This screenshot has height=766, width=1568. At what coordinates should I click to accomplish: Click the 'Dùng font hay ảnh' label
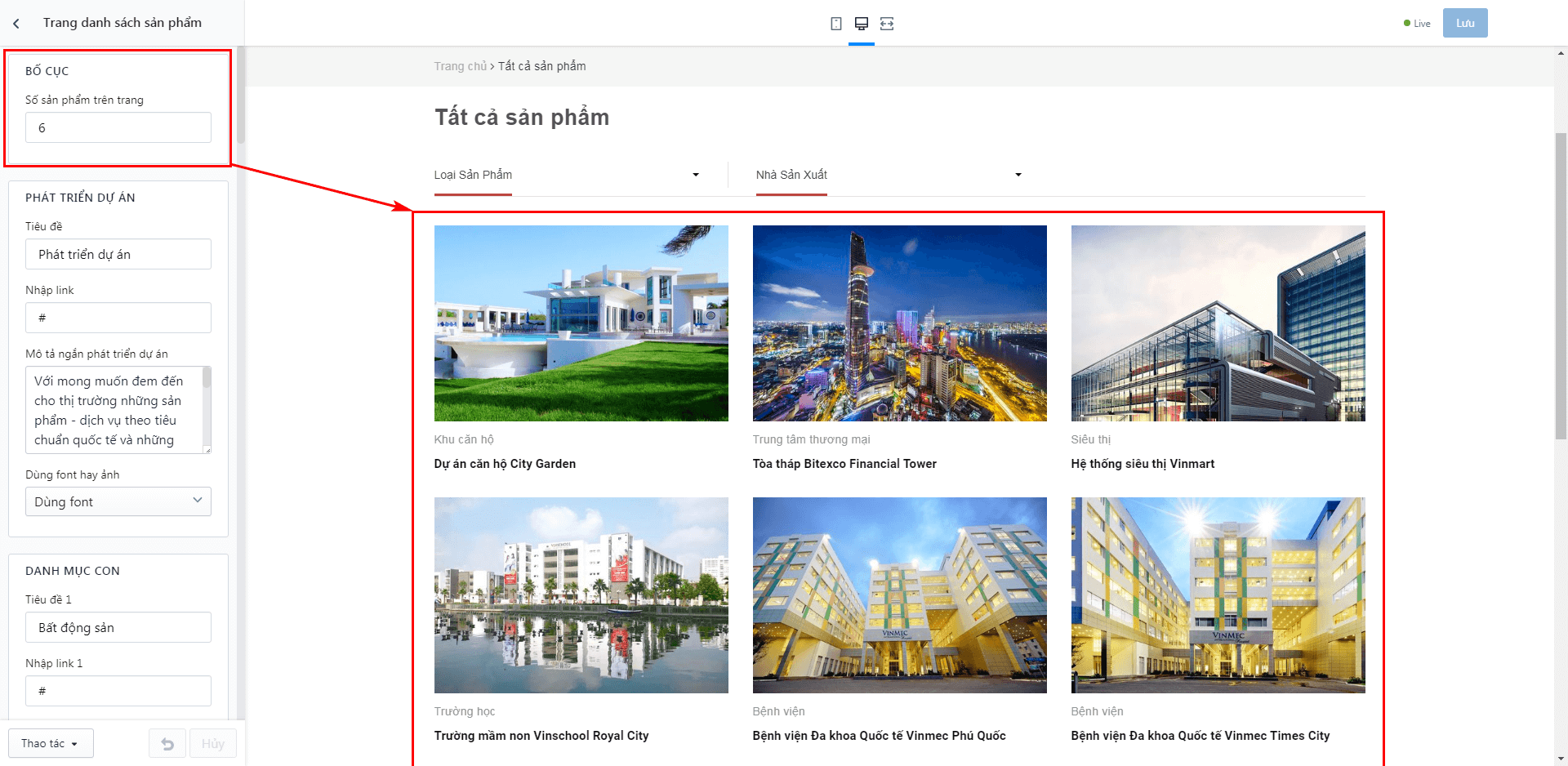point(73,474)
